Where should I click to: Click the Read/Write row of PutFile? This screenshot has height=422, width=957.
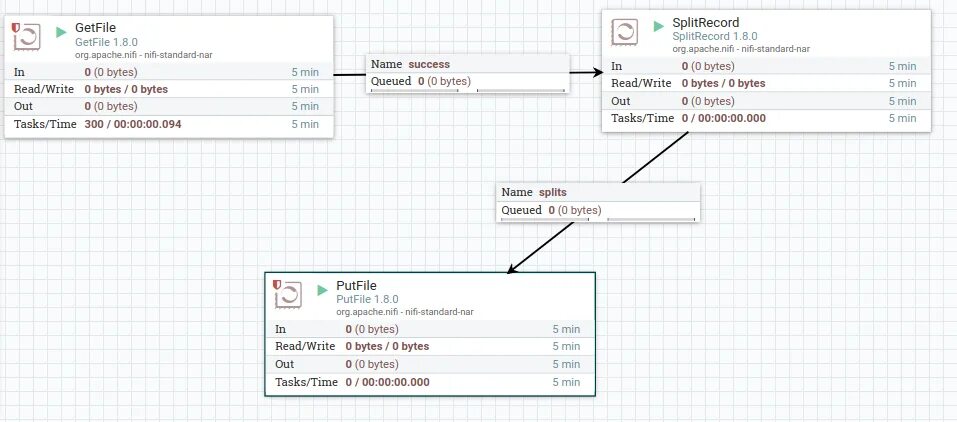click(x=430, y=346)
